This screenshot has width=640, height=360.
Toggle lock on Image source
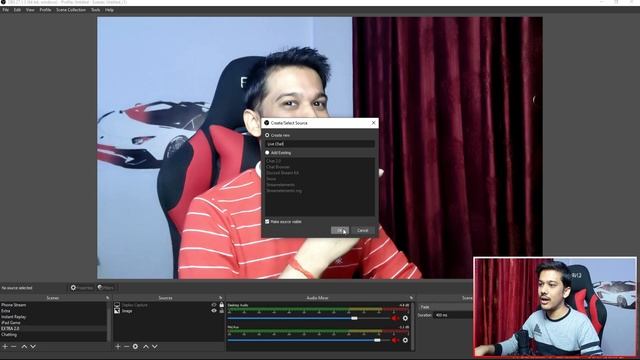pyautogui.click(x=222, y=311)
